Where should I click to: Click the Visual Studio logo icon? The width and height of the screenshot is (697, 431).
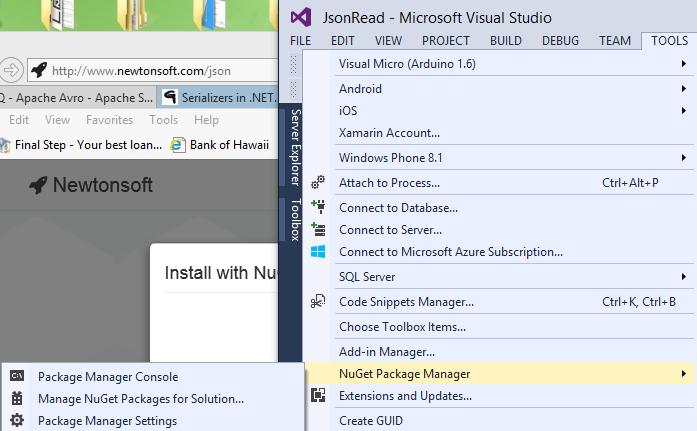tap(301, 17)
